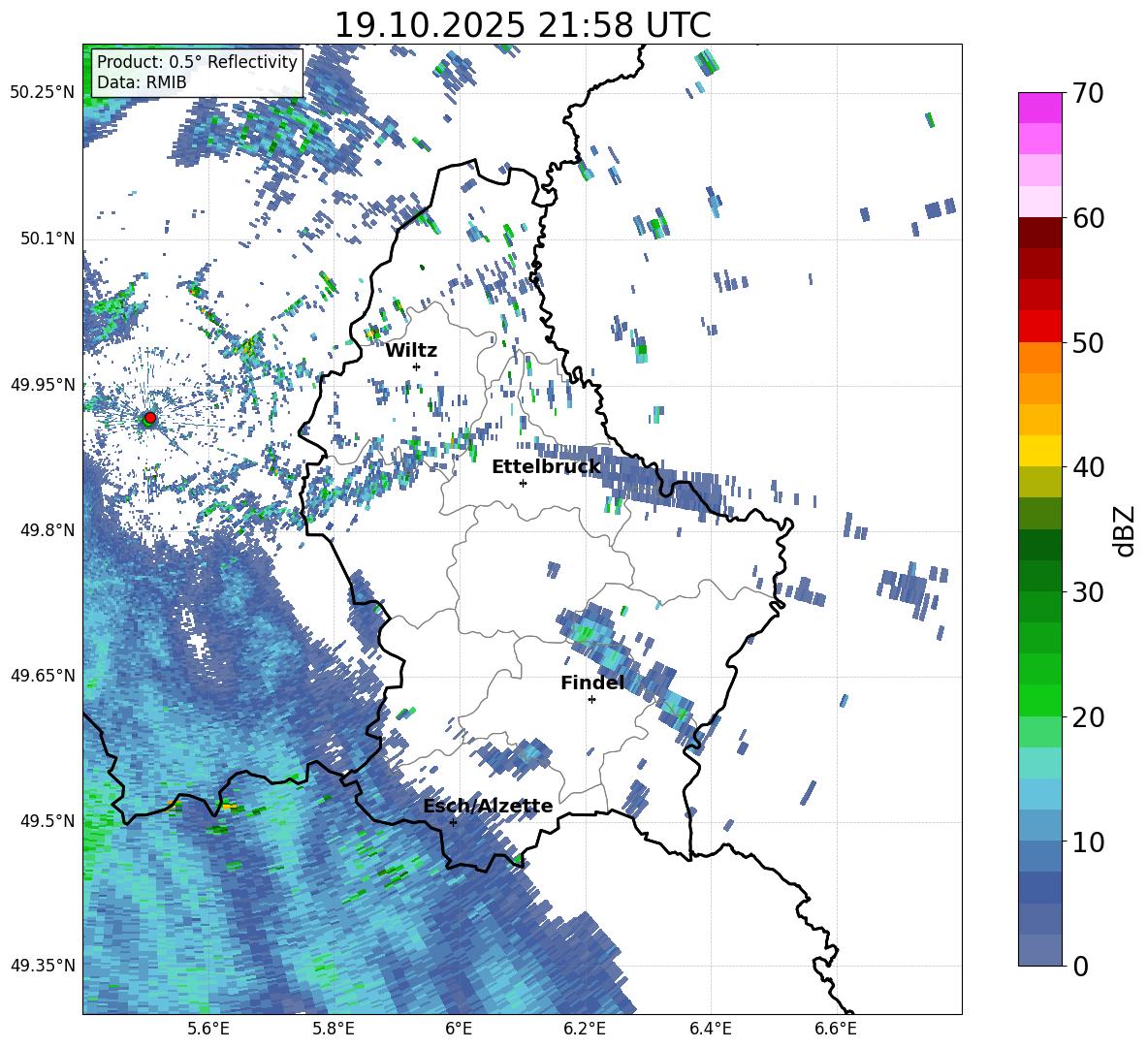
Task: Click the 6°E longitude label
Action: tap(459, 1029)
